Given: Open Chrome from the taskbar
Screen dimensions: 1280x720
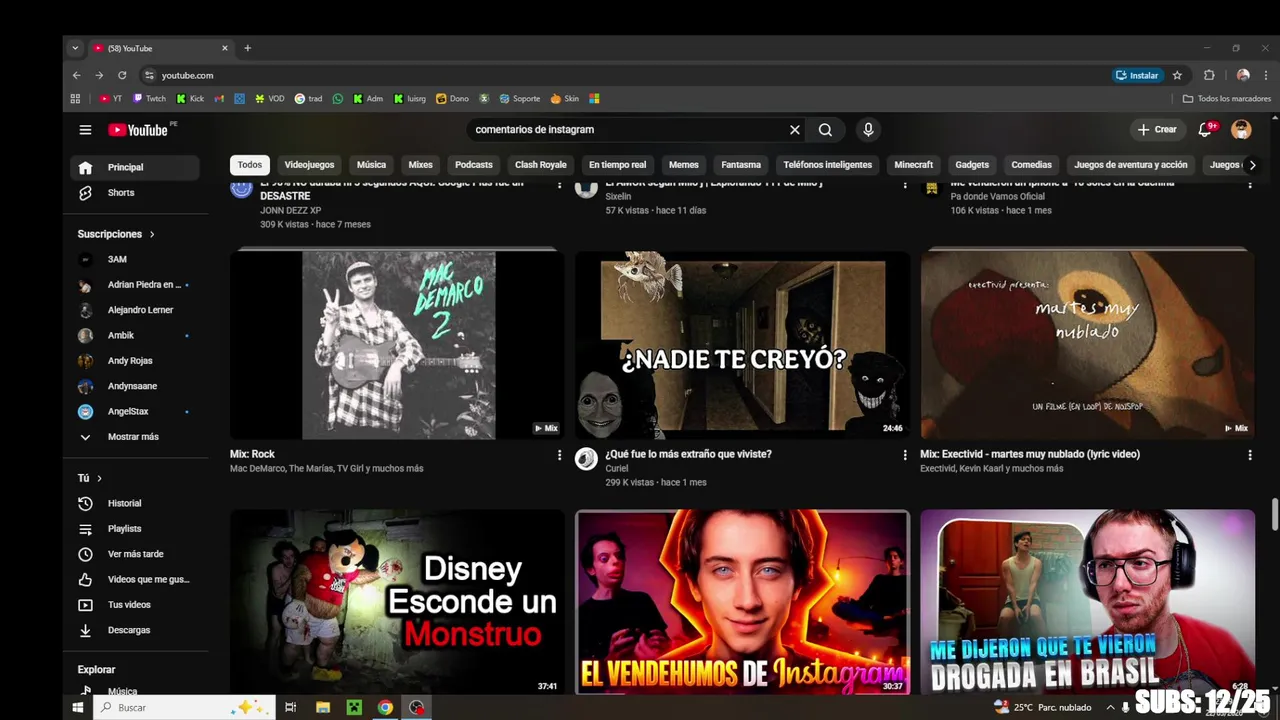Looking at the screenshot, I should 385,707.
